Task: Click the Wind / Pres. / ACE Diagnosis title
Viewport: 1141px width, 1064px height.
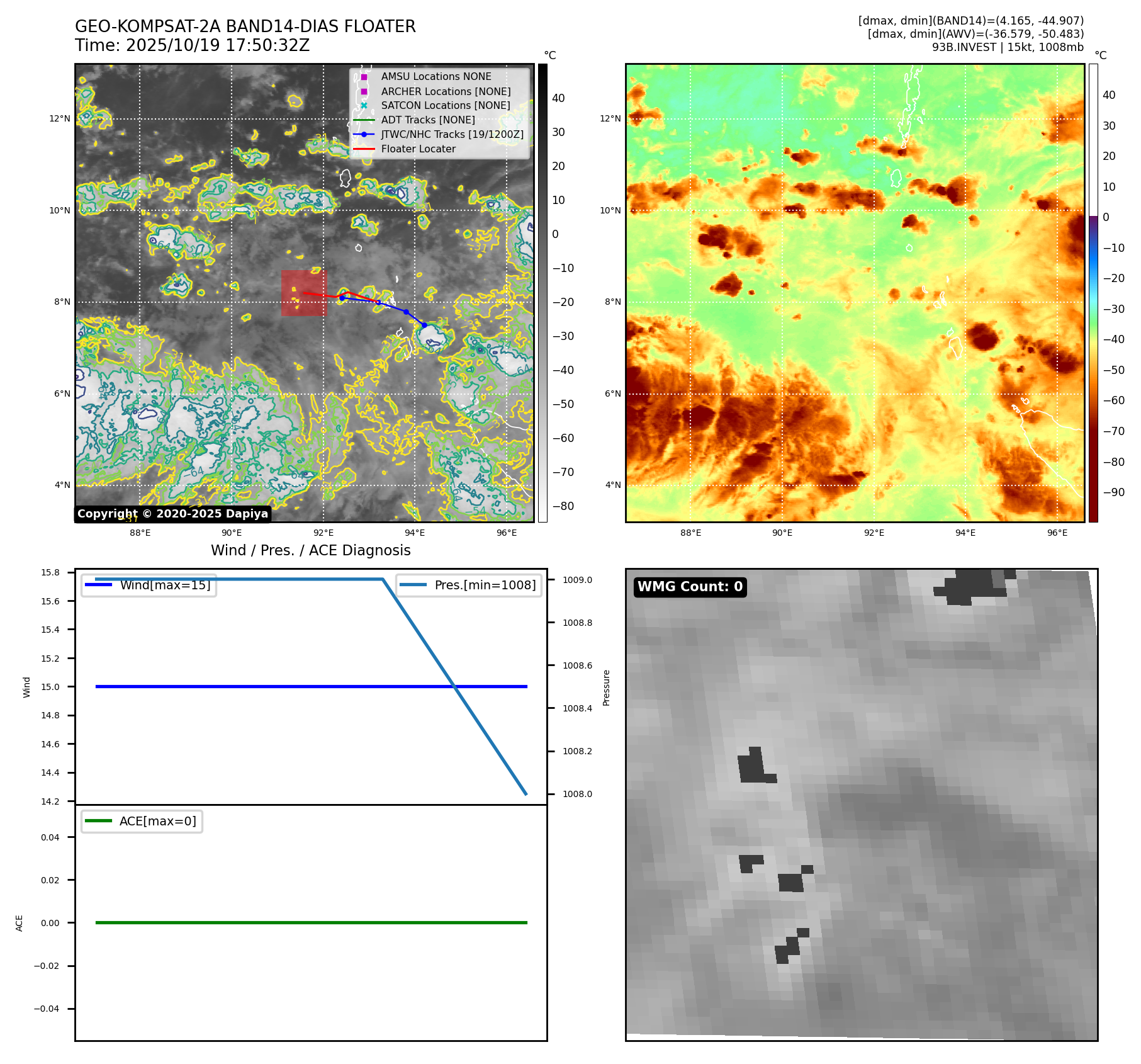Action: (310, 550)
